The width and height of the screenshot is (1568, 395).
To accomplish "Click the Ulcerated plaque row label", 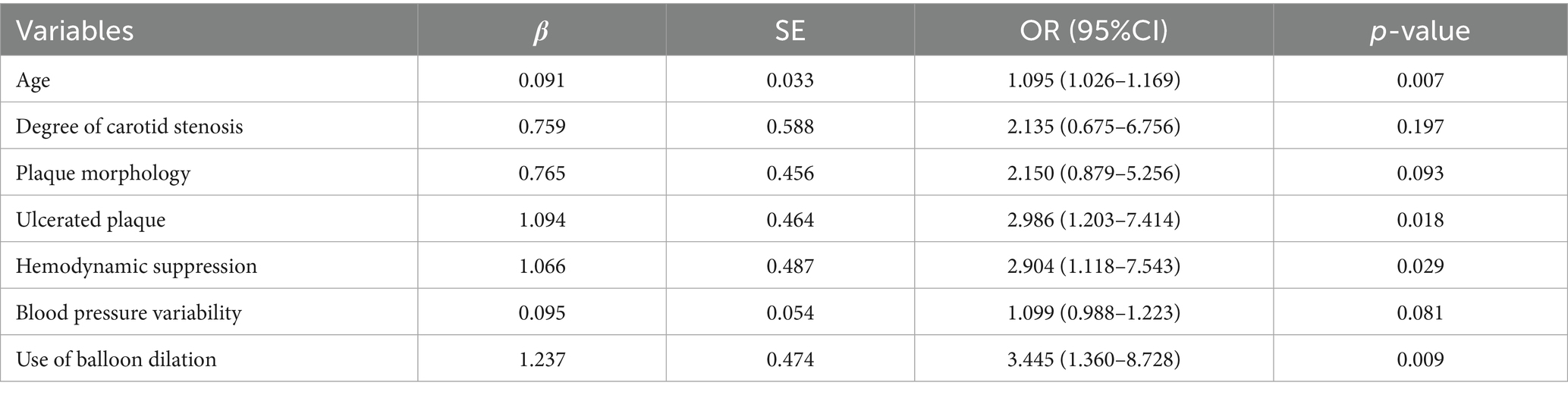I will [x=91, y=220].
